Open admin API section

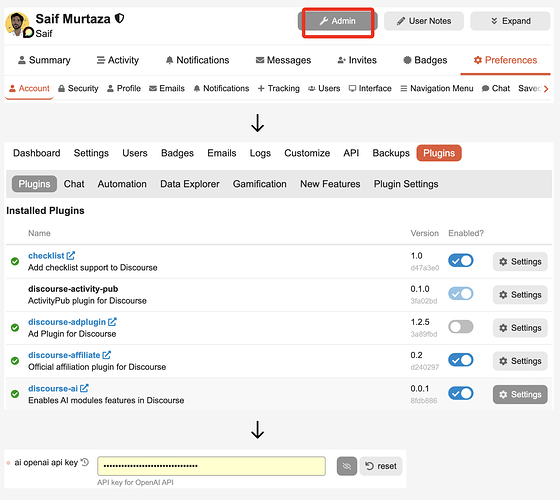351,153
